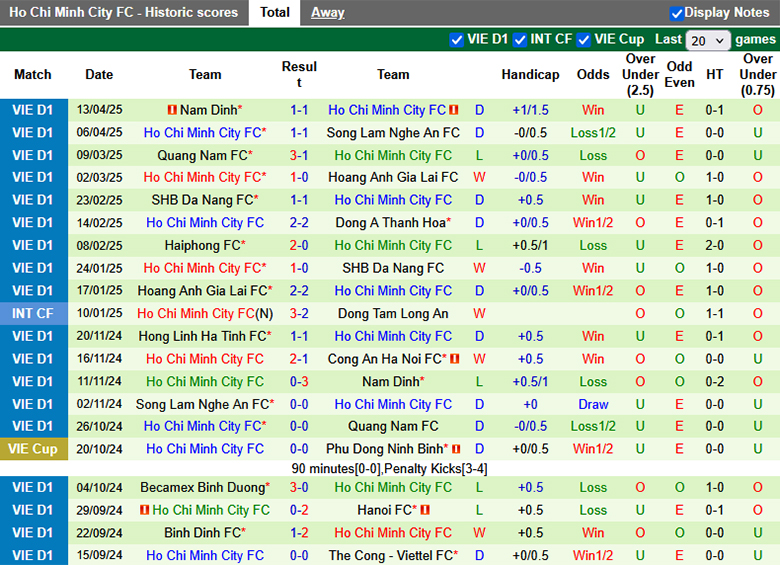This screenshot has width=780, height=565.
Task: Click the Odd Even column header
Action: (x=680, y=75)
